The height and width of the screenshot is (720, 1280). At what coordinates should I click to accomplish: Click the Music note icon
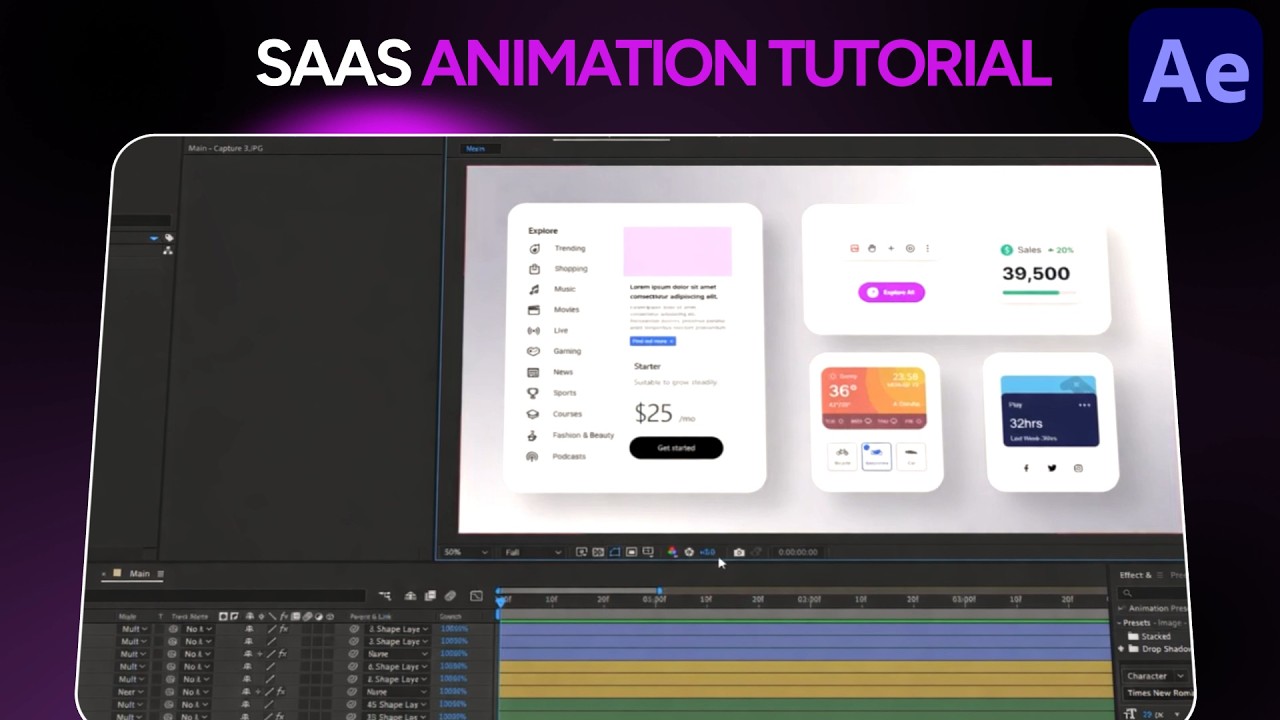coord(534,289)
